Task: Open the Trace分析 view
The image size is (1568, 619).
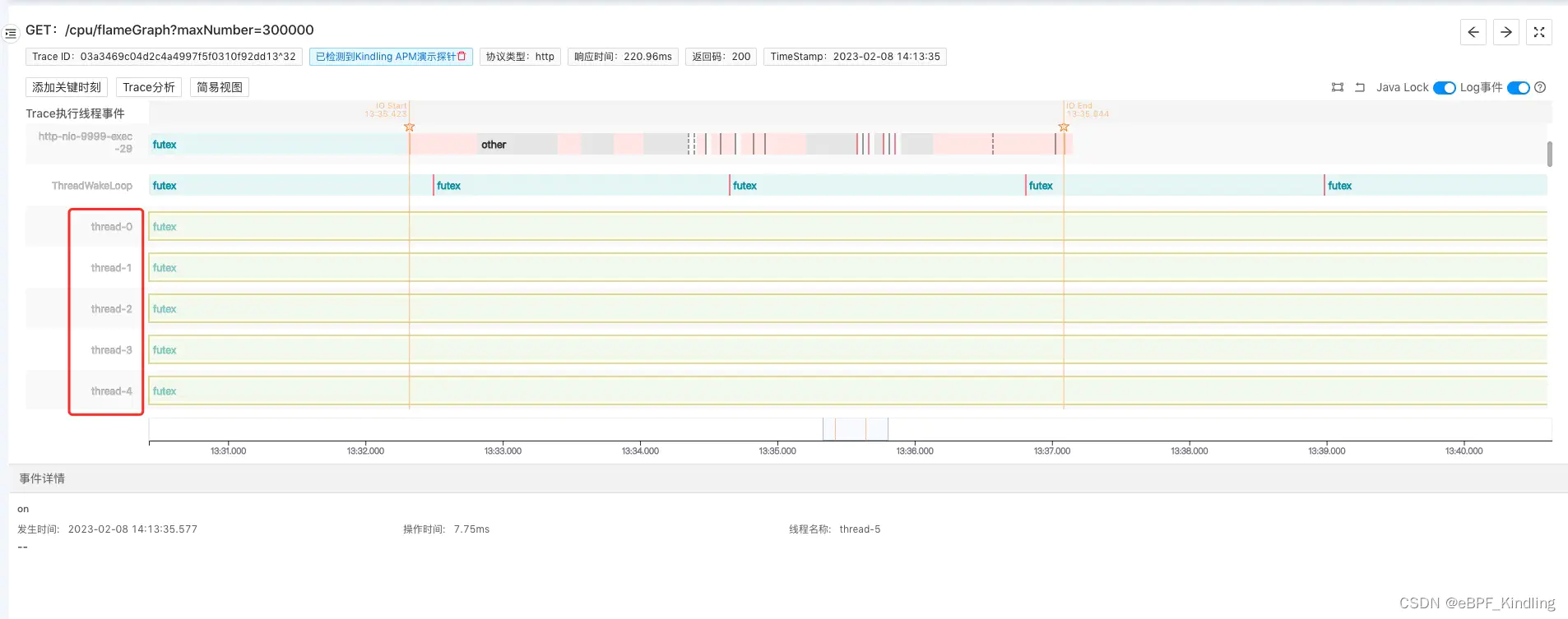Action: pyautogui.click(x=149, y=87)
